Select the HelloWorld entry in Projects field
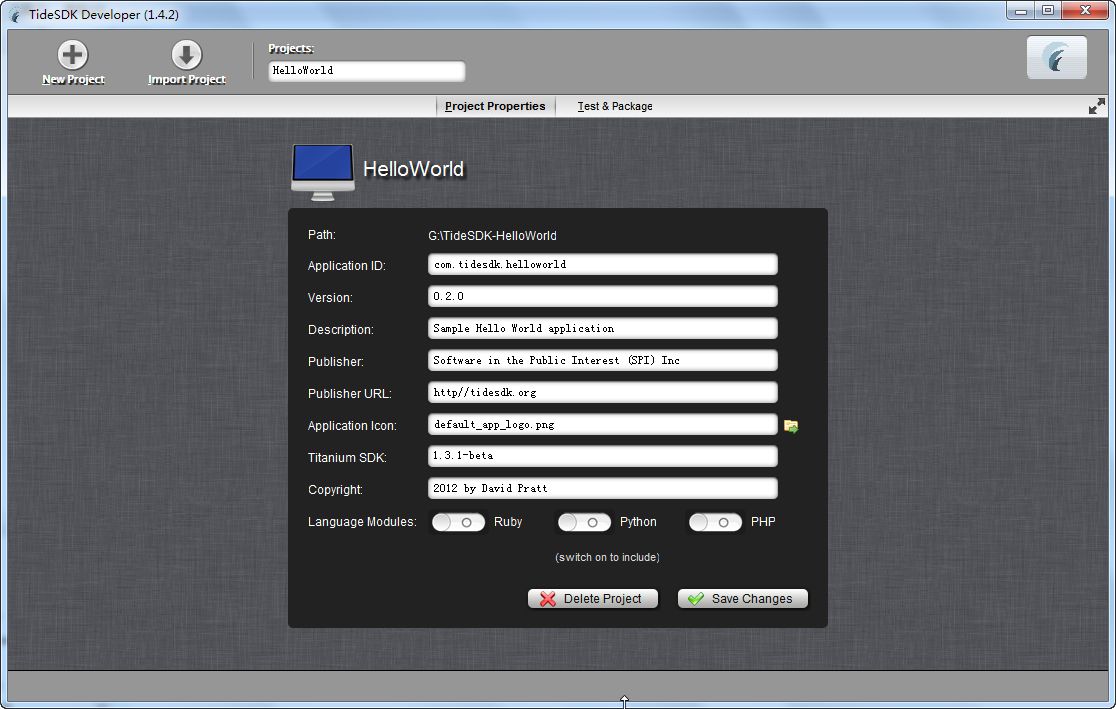The width and height of the screenshot is (1116, 709). click(x=367, y=70)
